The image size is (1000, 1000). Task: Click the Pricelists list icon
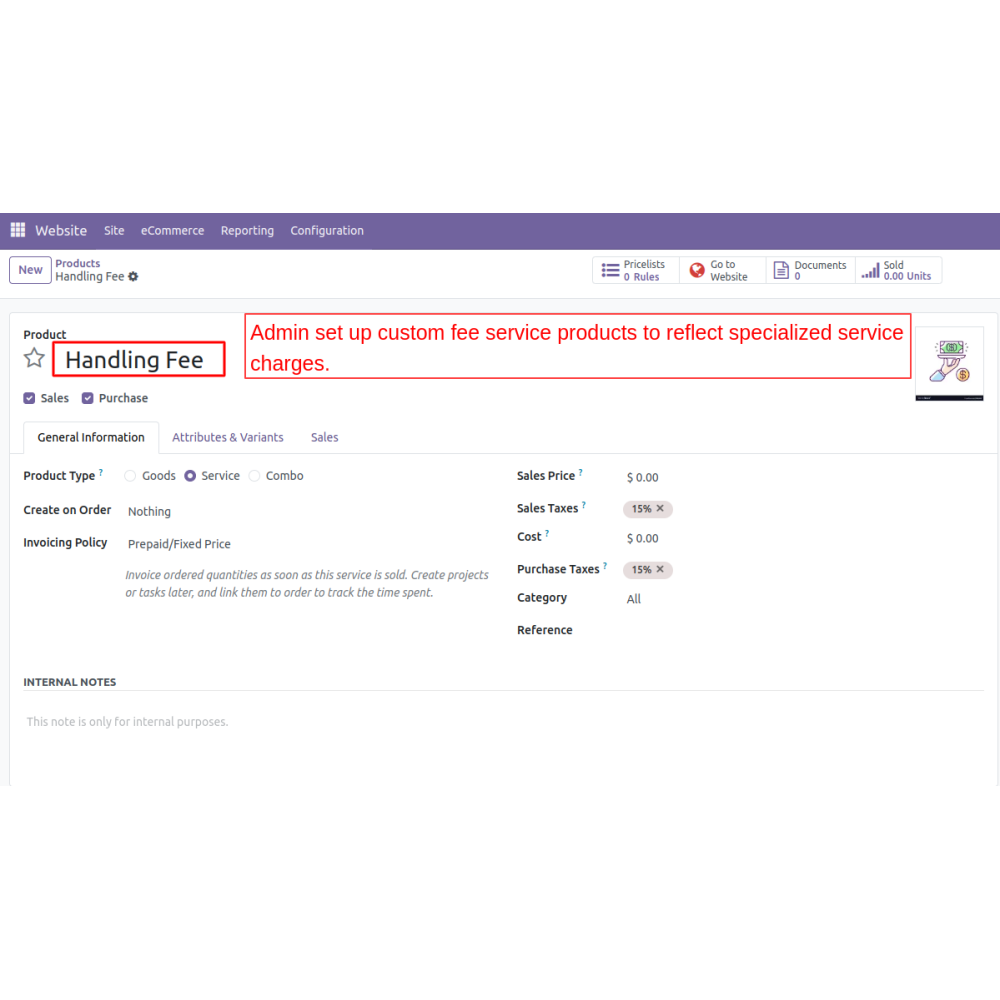point(610,270)
